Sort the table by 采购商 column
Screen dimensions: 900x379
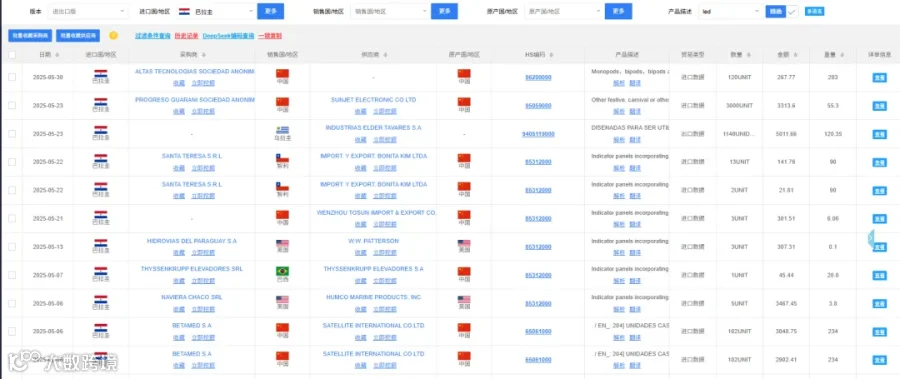click(204, 55)
